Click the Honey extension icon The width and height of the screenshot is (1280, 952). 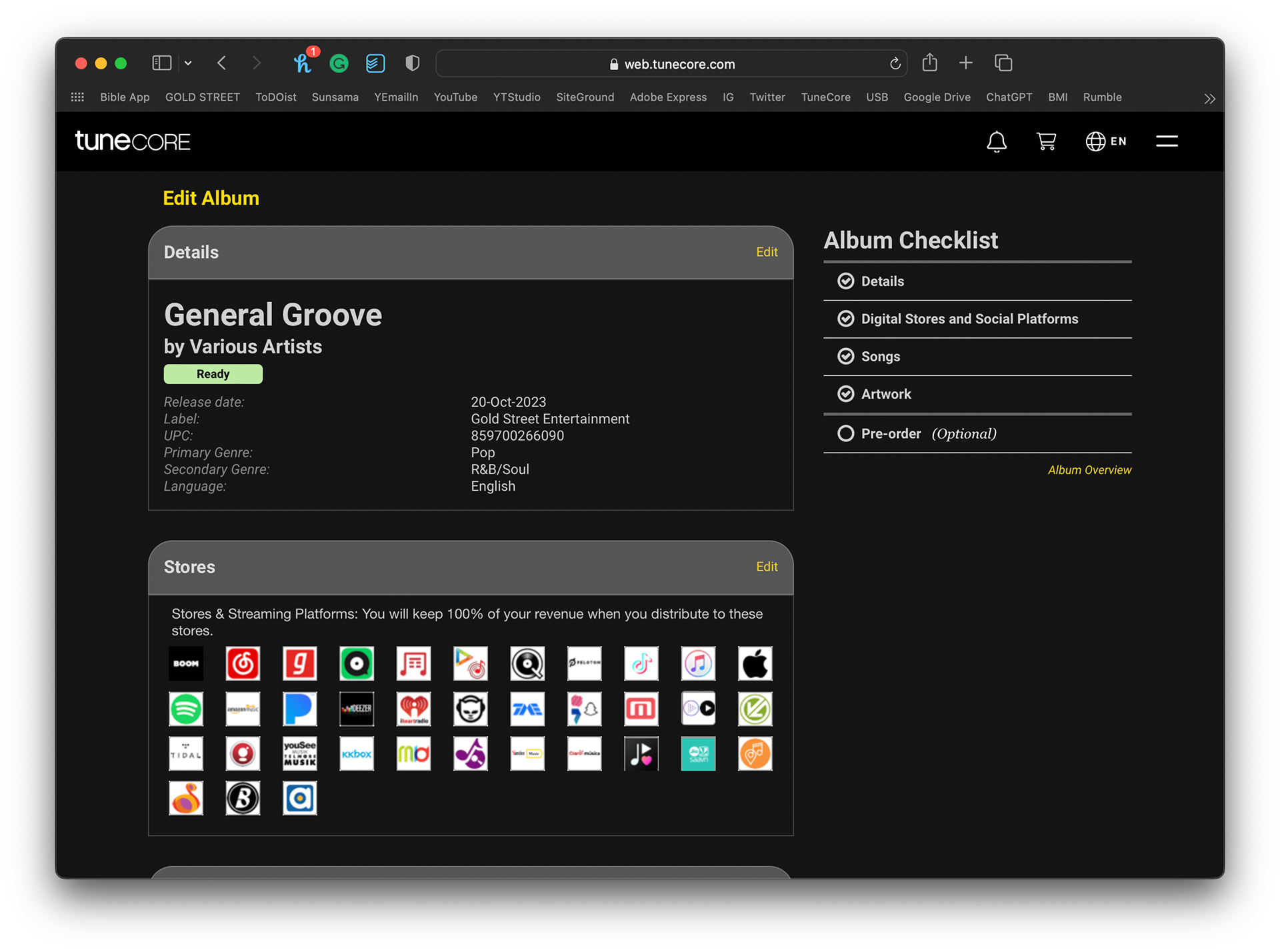[x=303, y=63]
